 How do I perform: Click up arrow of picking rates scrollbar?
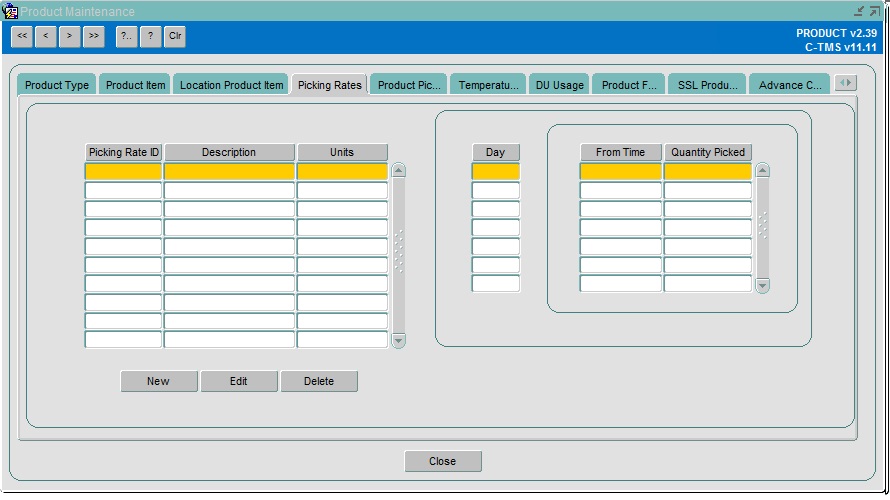coord(398,170)
